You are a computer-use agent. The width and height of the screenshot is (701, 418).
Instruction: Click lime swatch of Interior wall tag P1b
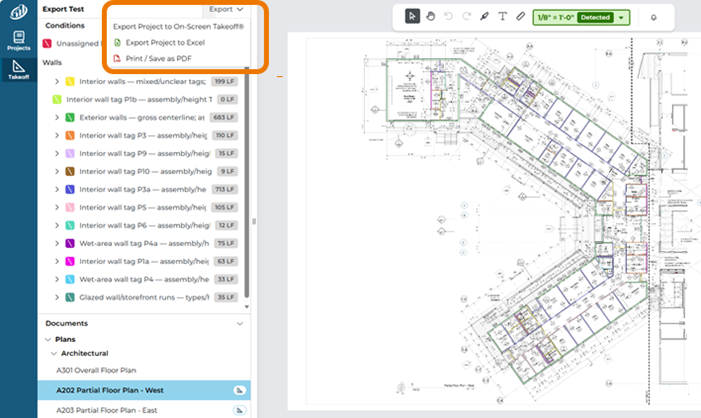(x=57, y=99)
